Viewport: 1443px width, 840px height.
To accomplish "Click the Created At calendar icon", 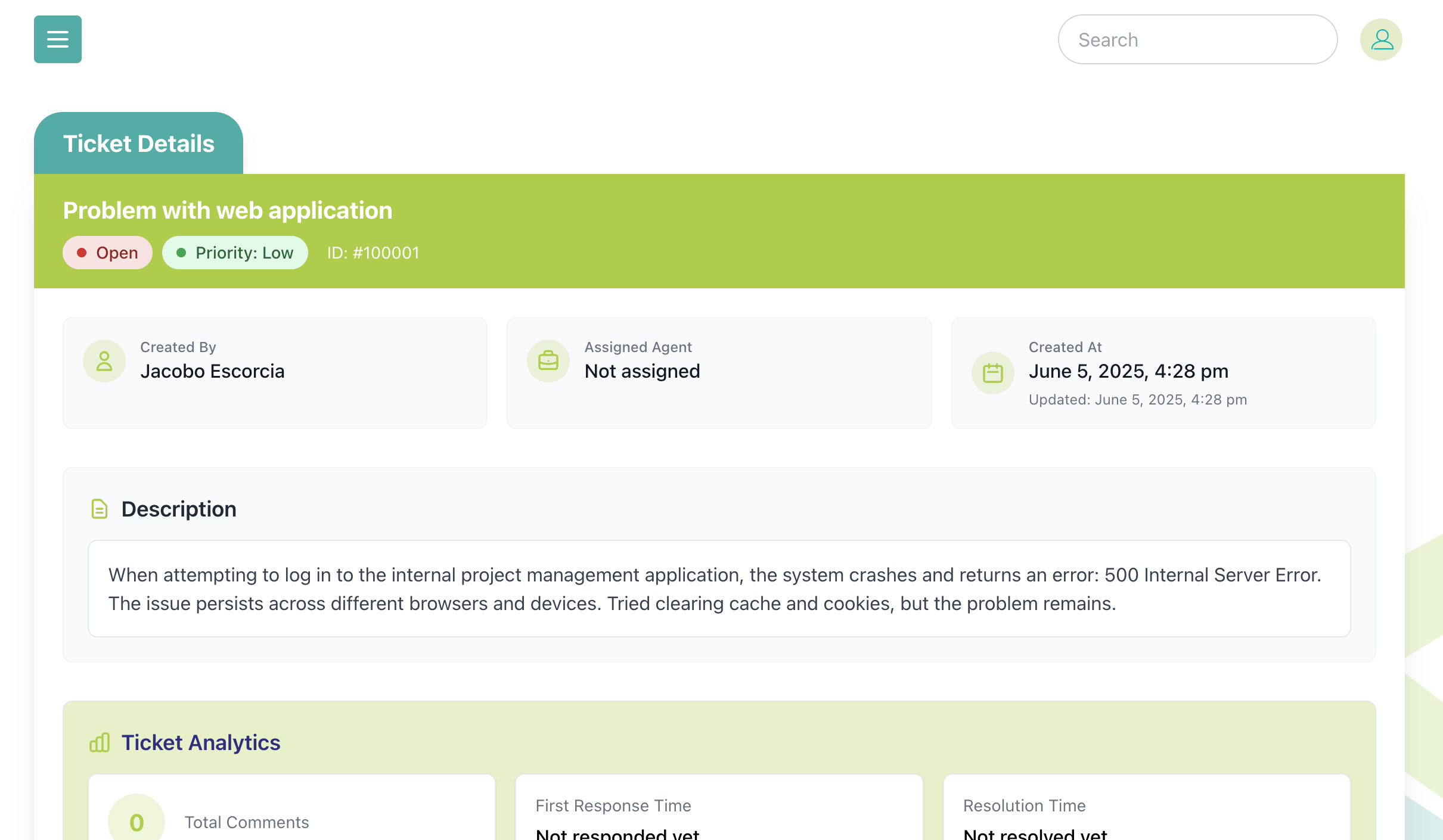I will 992,373.
